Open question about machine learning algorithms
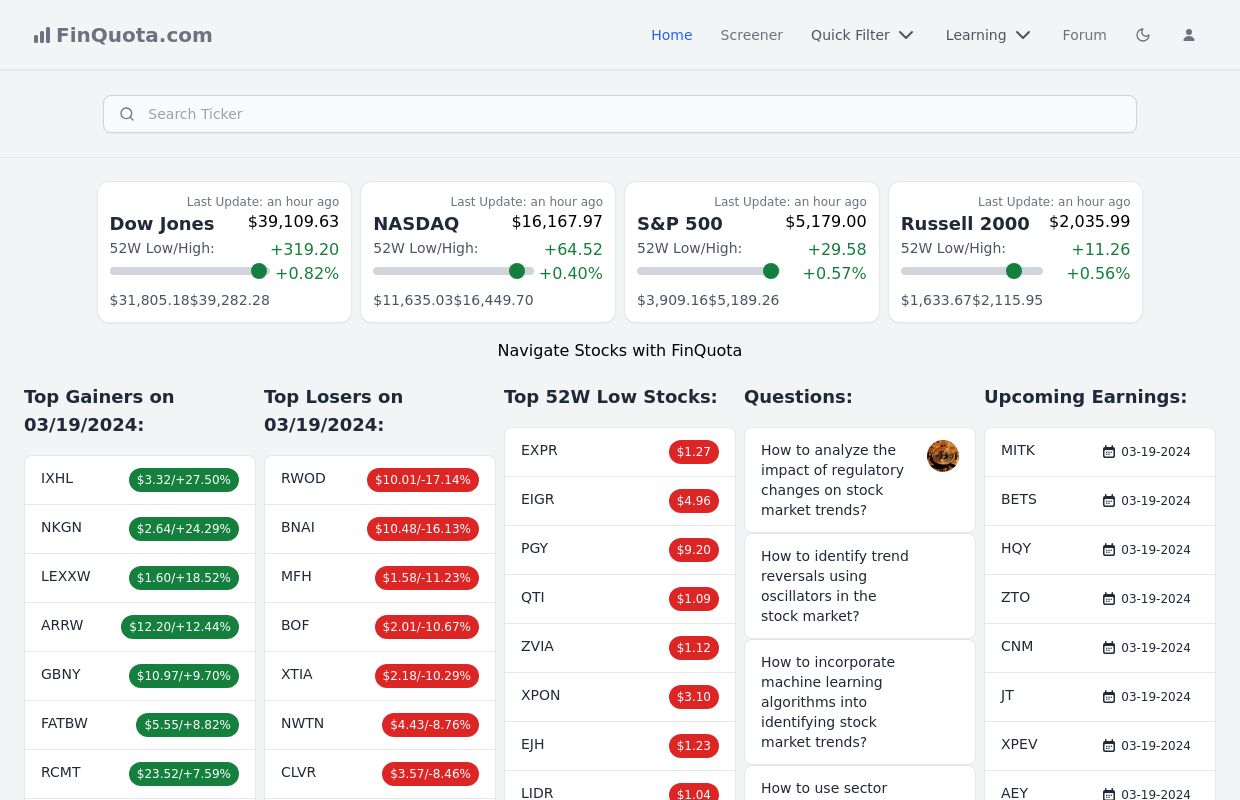The height and width of the screenshot is (800, 1240). pos(828,702)
